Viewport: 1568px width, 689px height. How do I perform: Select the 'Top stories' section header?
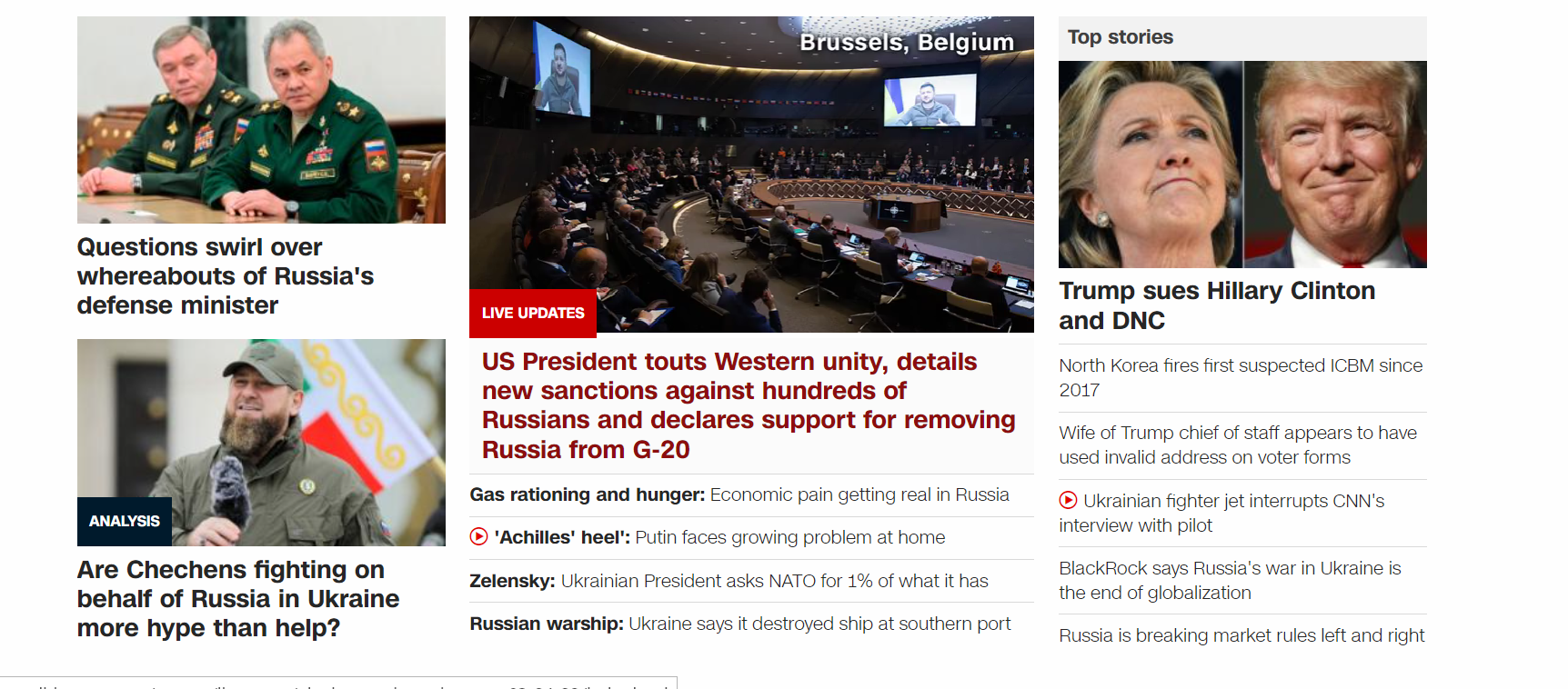tap(1121, 37)
